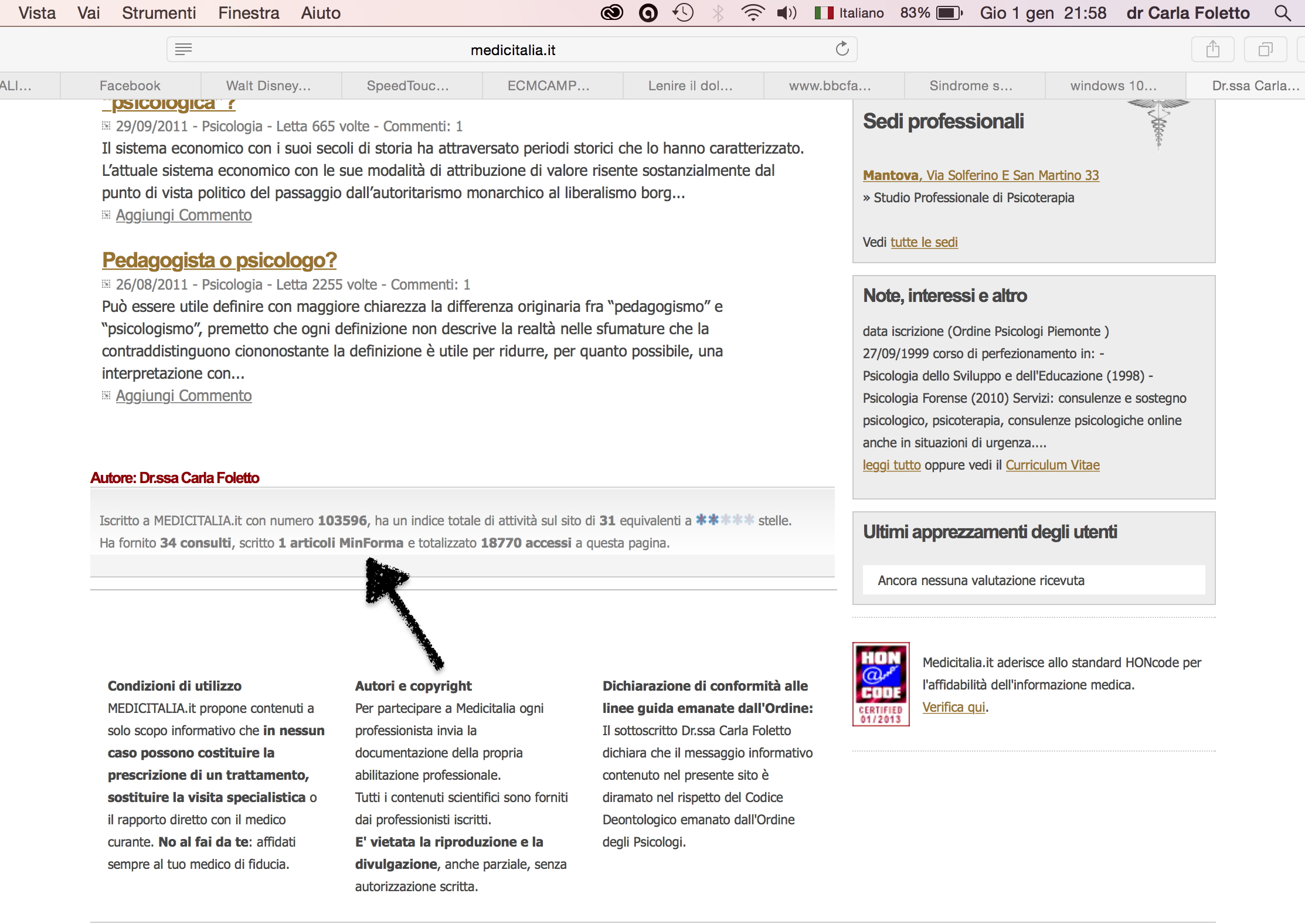The width and height of the screenshot is (1305, 924).
Task: Click the Safari reader view icon
Action: (183, 49)
